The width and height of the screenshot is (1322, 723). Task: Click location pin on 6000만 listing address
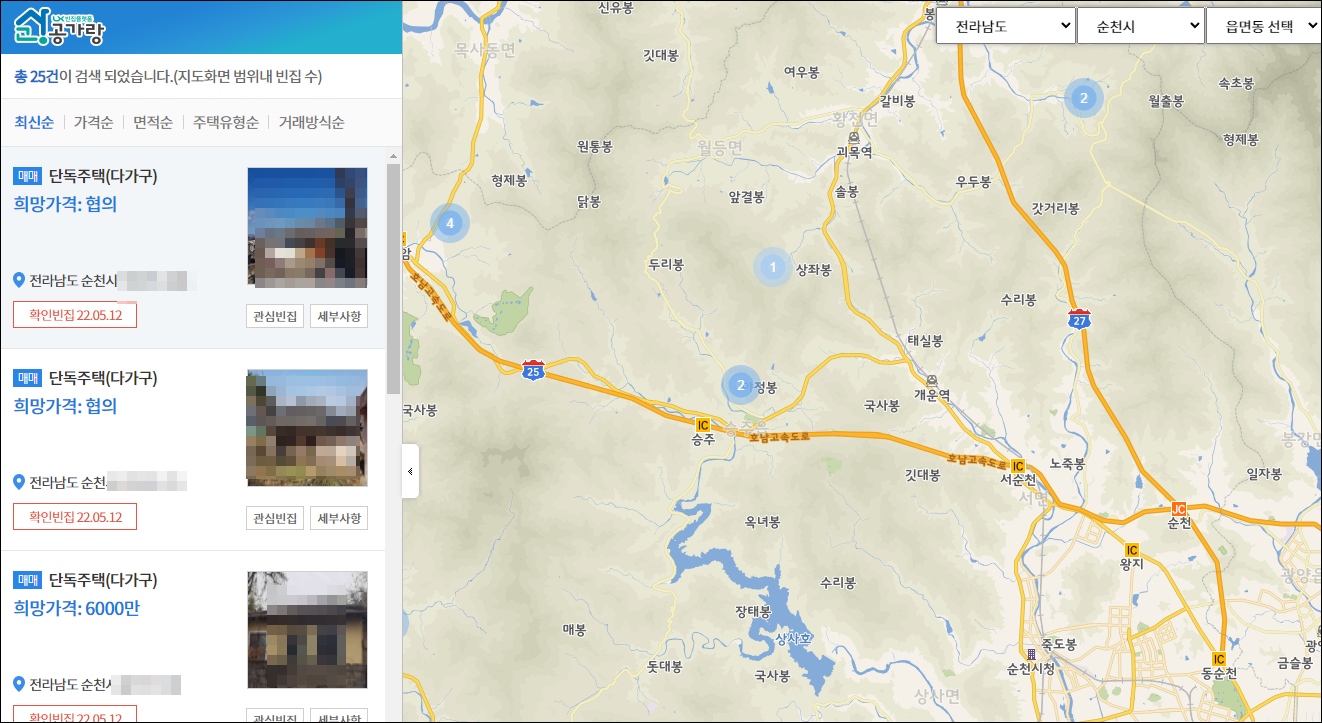pos(19,684)
